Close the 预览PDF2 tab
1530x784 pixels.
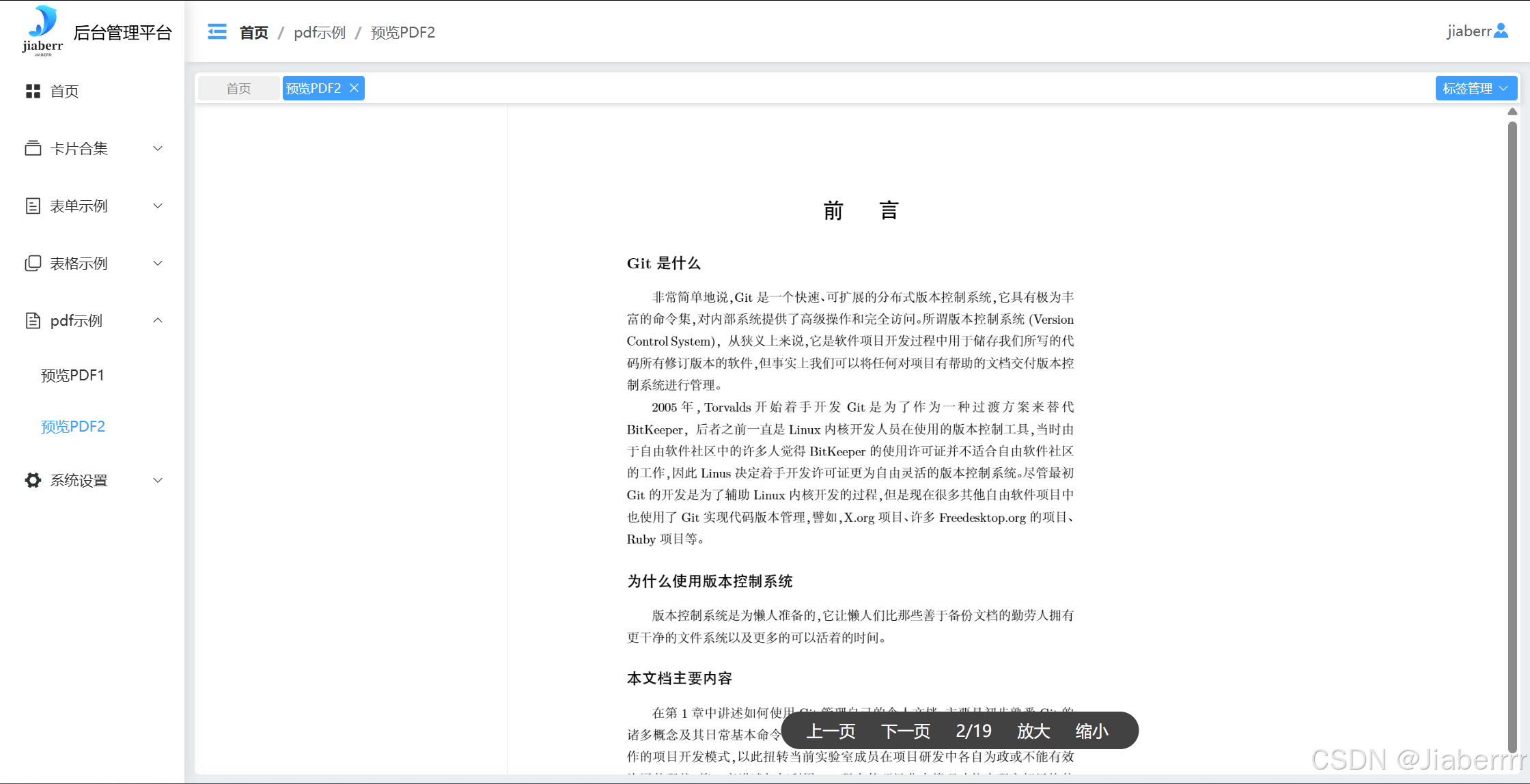[x=354, y=88]
